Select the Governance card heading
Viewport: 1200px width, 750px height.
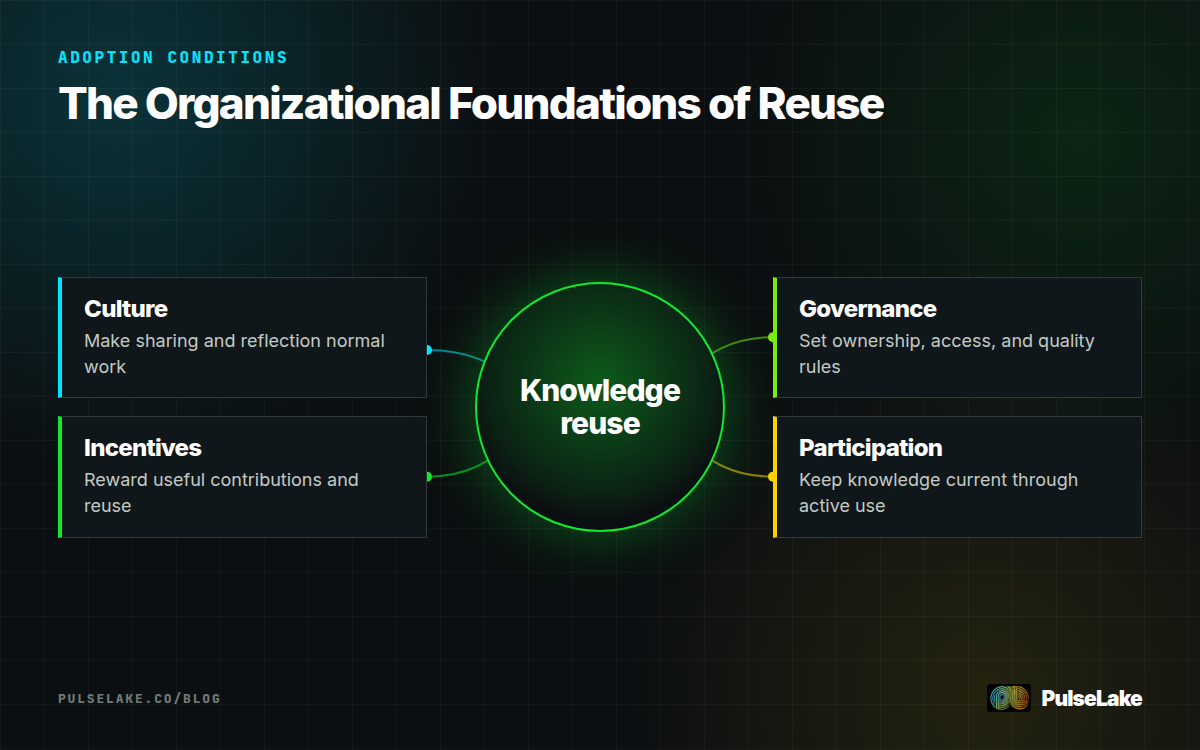coord(868,308)
